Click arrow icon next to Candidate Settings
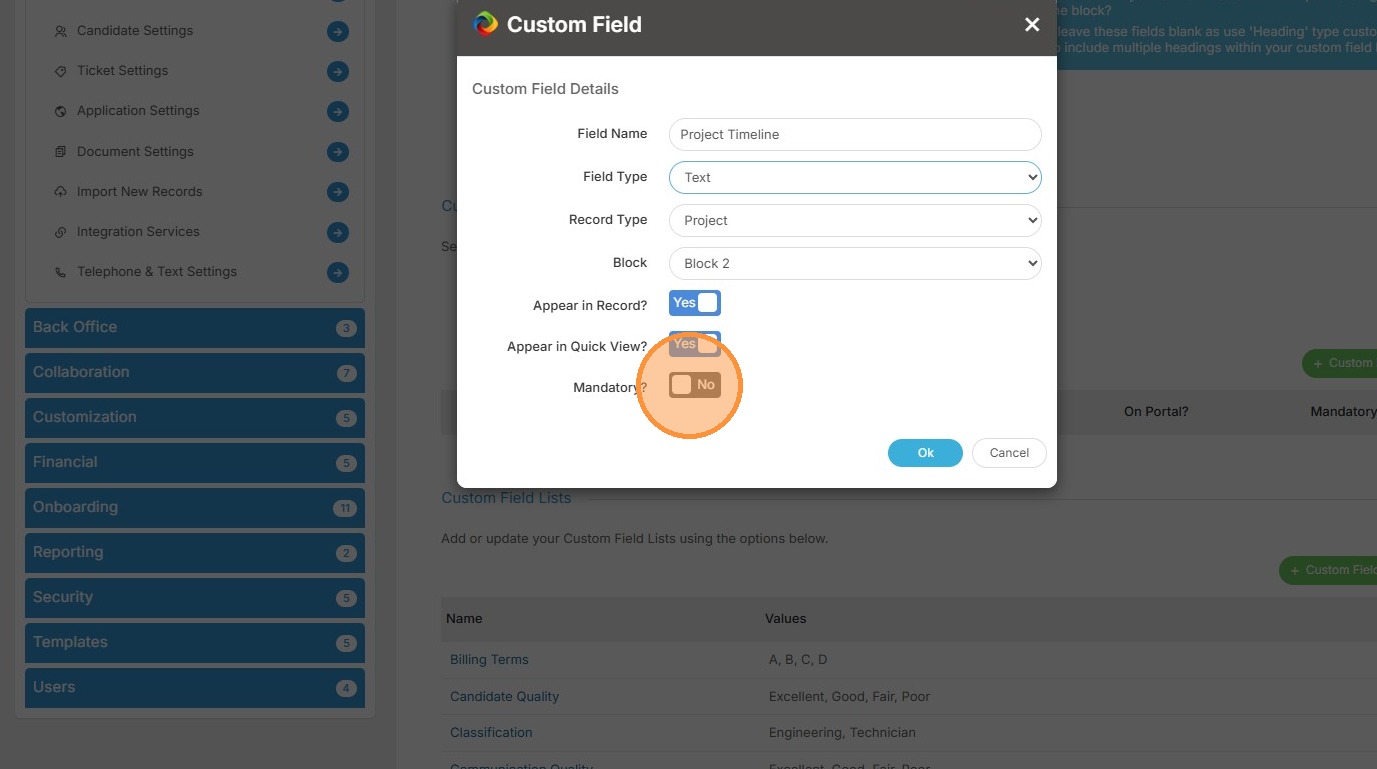Viewport: 1377px width, 769px height. [x=338, y=32]
